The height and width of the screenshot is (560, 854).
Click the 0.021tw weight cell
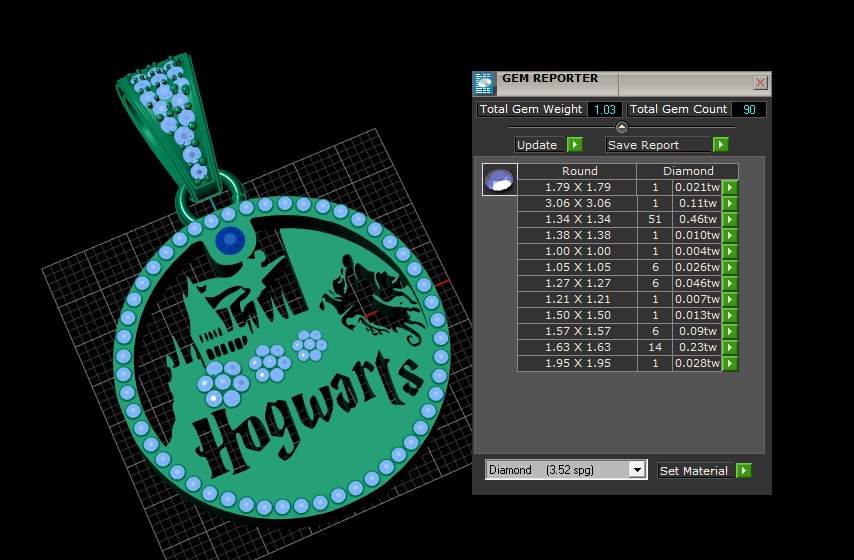pyautogui.click(x=697, y=187)
